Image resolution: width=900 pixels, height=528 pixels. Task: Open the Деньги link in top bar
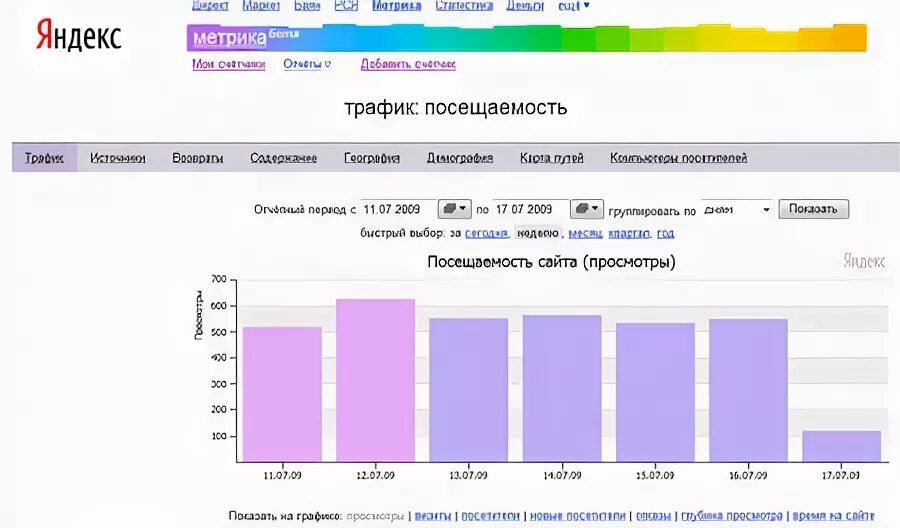pos(525,6)
